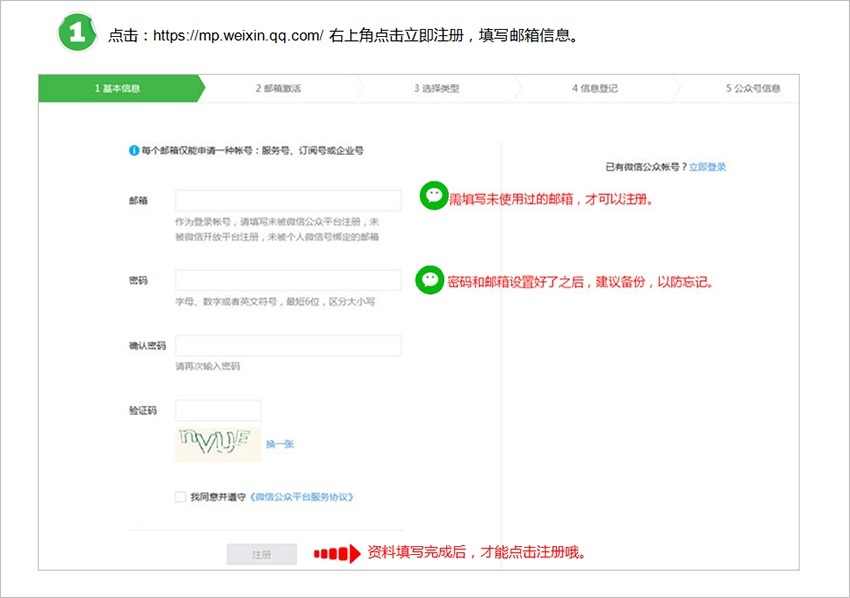Focus the 邮箱 email input field
Screen dimensions: 850x598
click(288, 200)
